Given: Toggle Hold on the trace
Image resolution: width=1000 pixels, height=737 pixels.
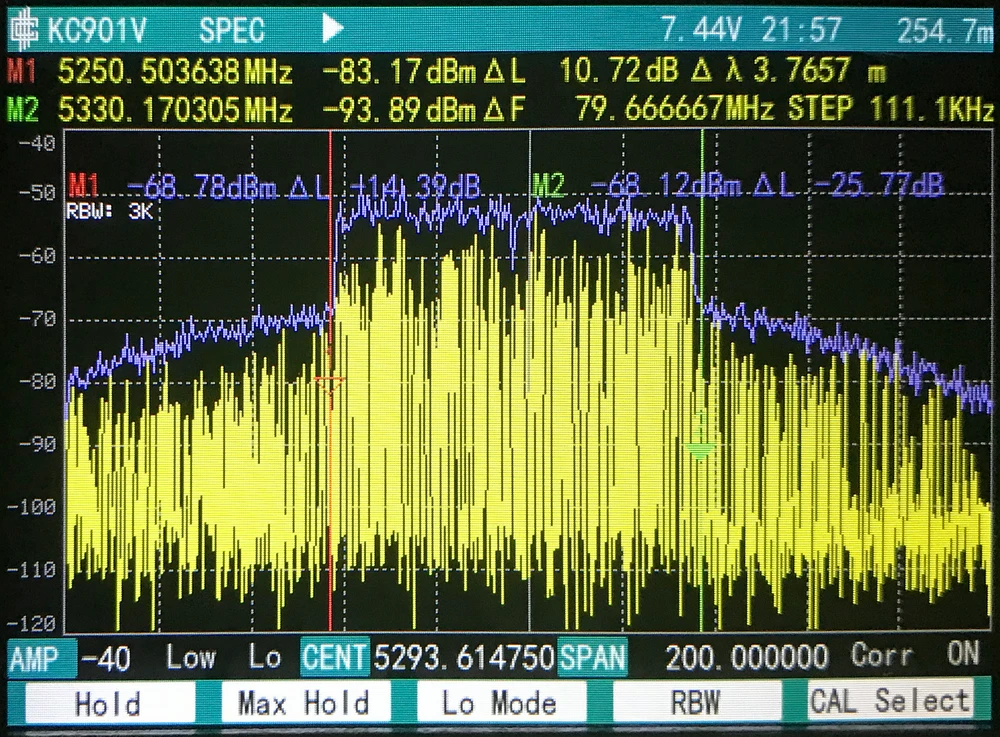Looking at the screenshot, I should click(x=106, y=703).
